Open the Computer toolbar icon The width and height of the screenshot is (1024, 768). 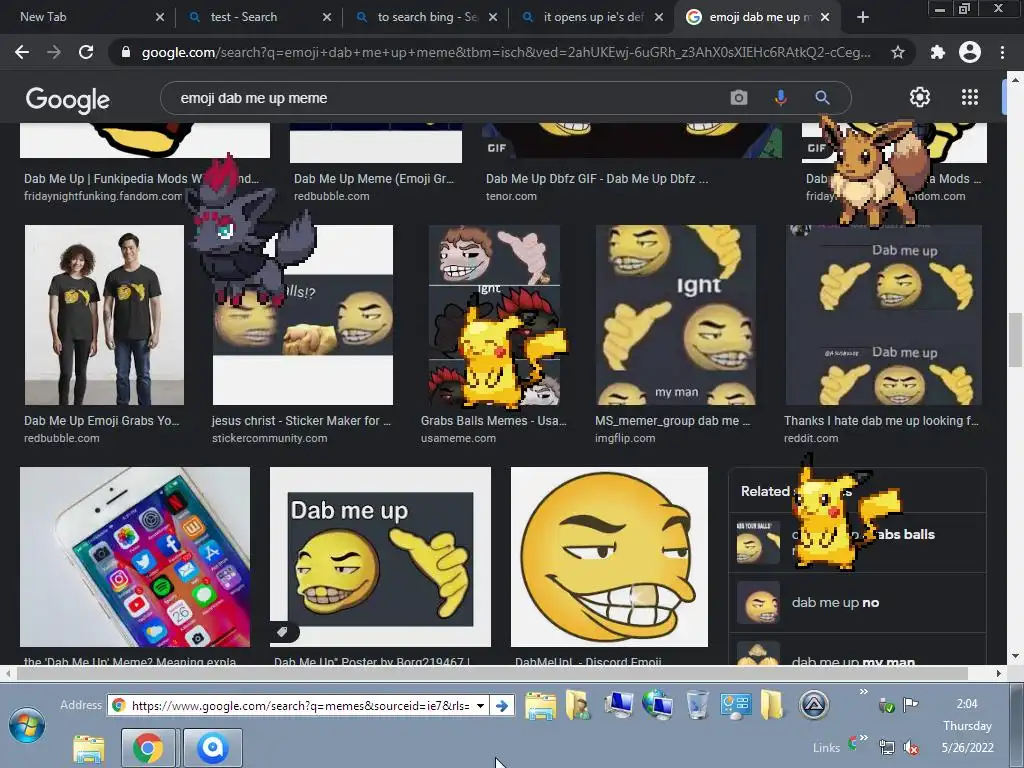pyautogui.click(x=618, y=705)
